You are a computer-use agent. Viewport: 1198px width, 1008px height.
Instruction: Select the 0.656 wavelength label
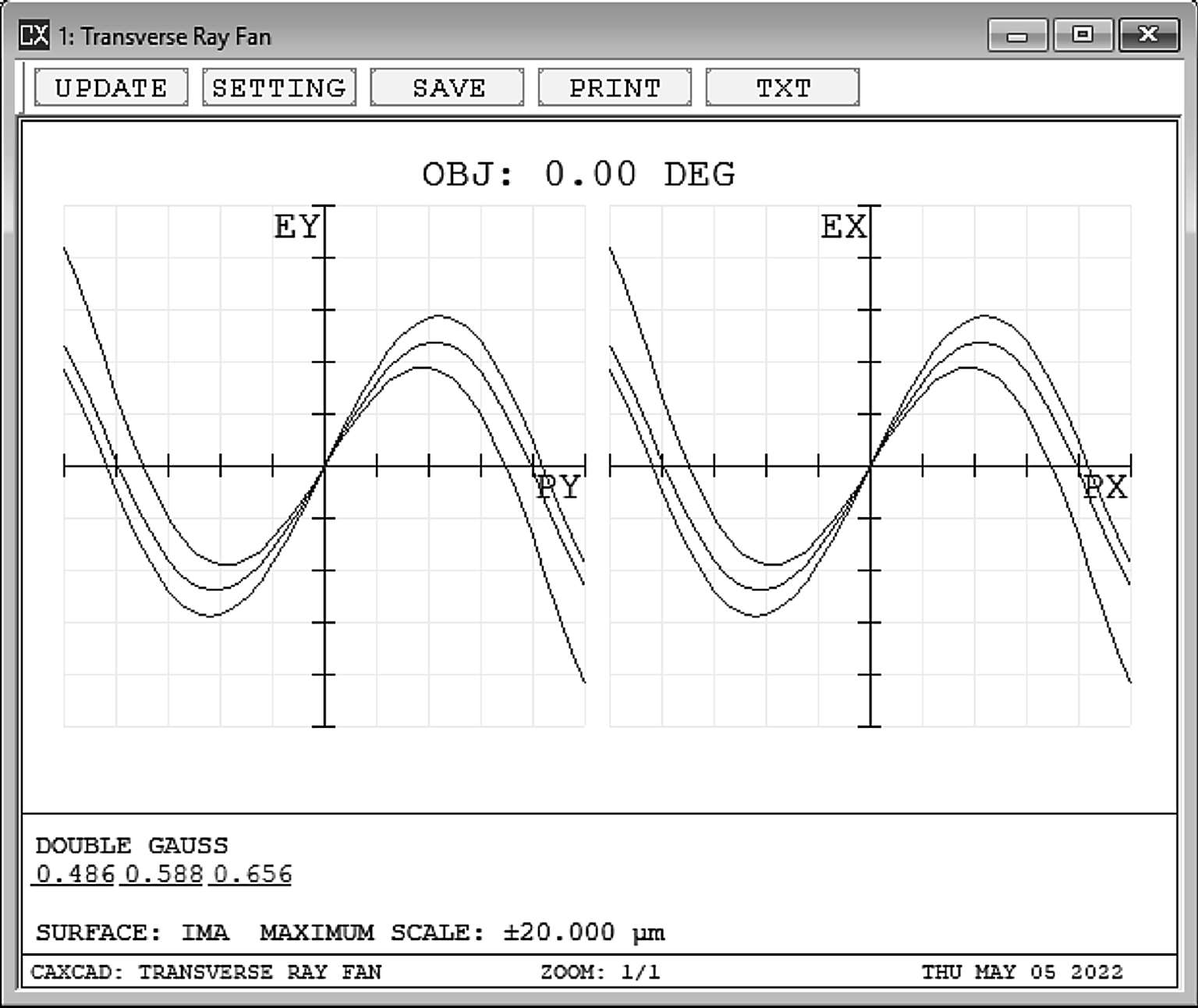[252, 875]
